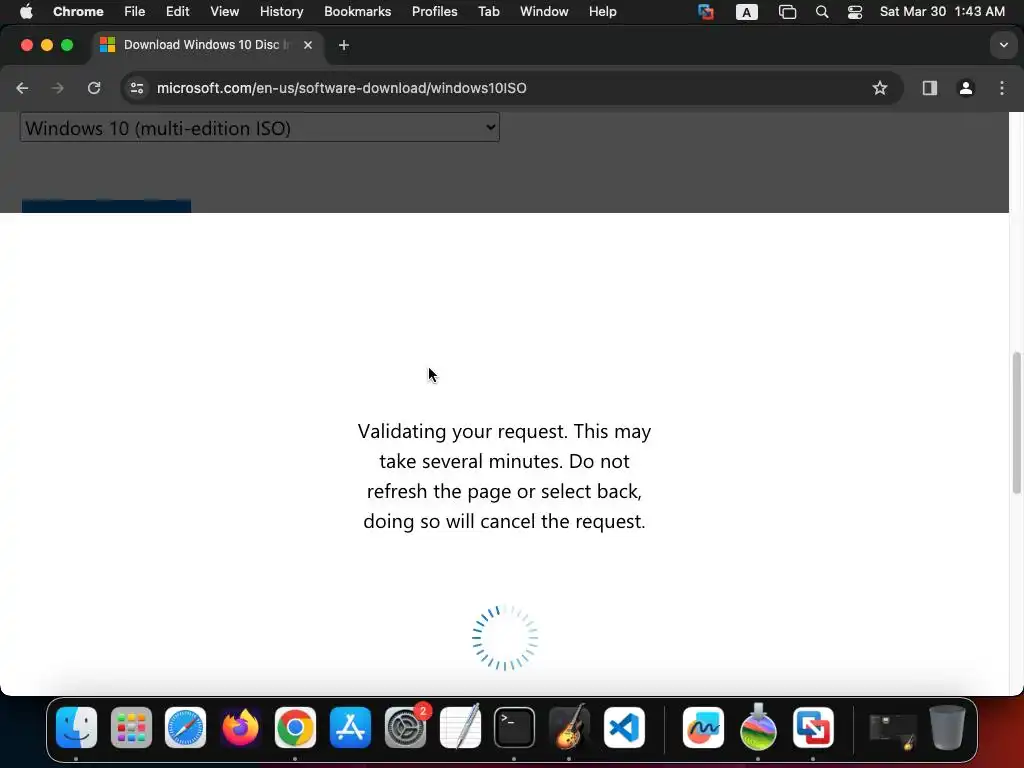The height and width of the screenshot is (768, 1024).
Task: Open VMware Fusion in the Dock
Action: click(x=813, y=727)
